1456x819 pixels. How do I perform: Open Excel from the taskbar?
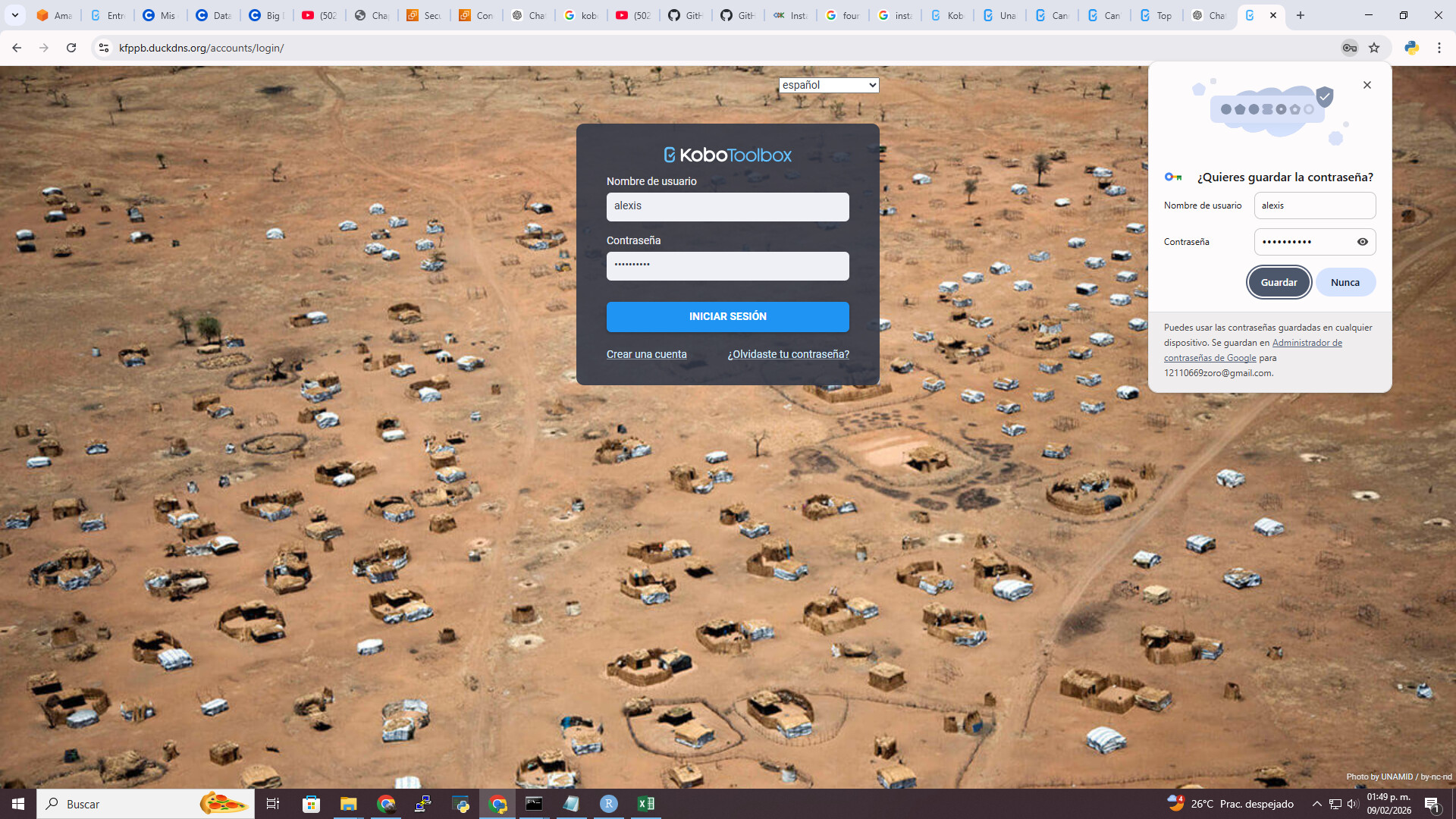[646, 804]
